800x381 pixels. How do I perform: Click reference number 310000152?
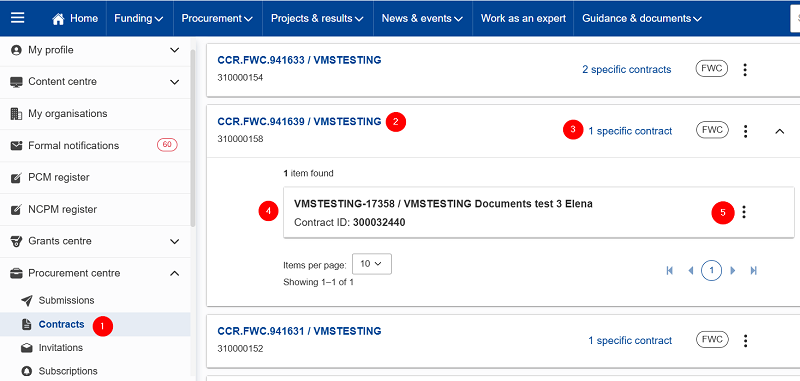click(240, 349)
